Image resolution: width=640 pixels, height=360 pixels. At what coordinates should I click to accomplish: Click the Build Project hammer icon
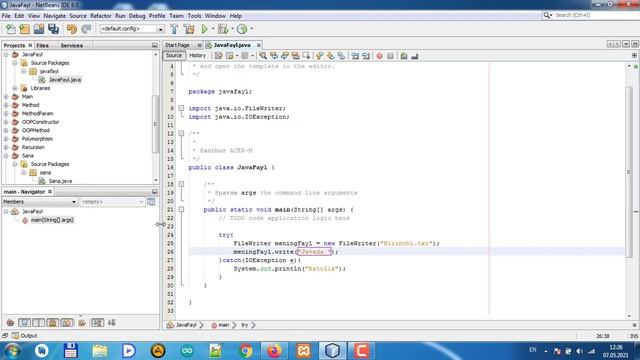(174, 29)
